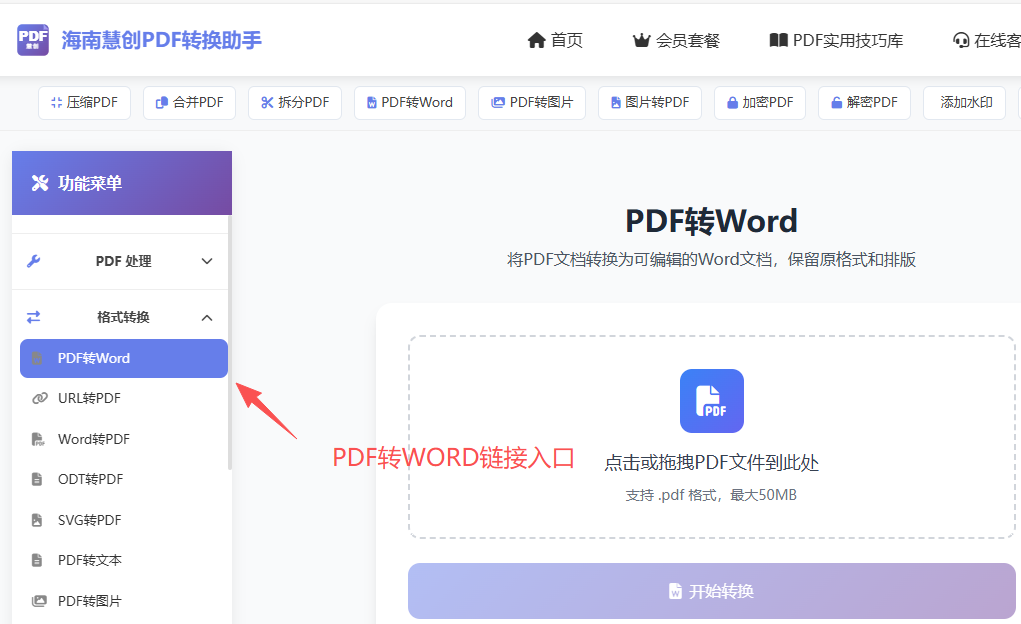Click the tools icon in 功能菜单 header
This screenshot has height=624, width=1021.
40,183
